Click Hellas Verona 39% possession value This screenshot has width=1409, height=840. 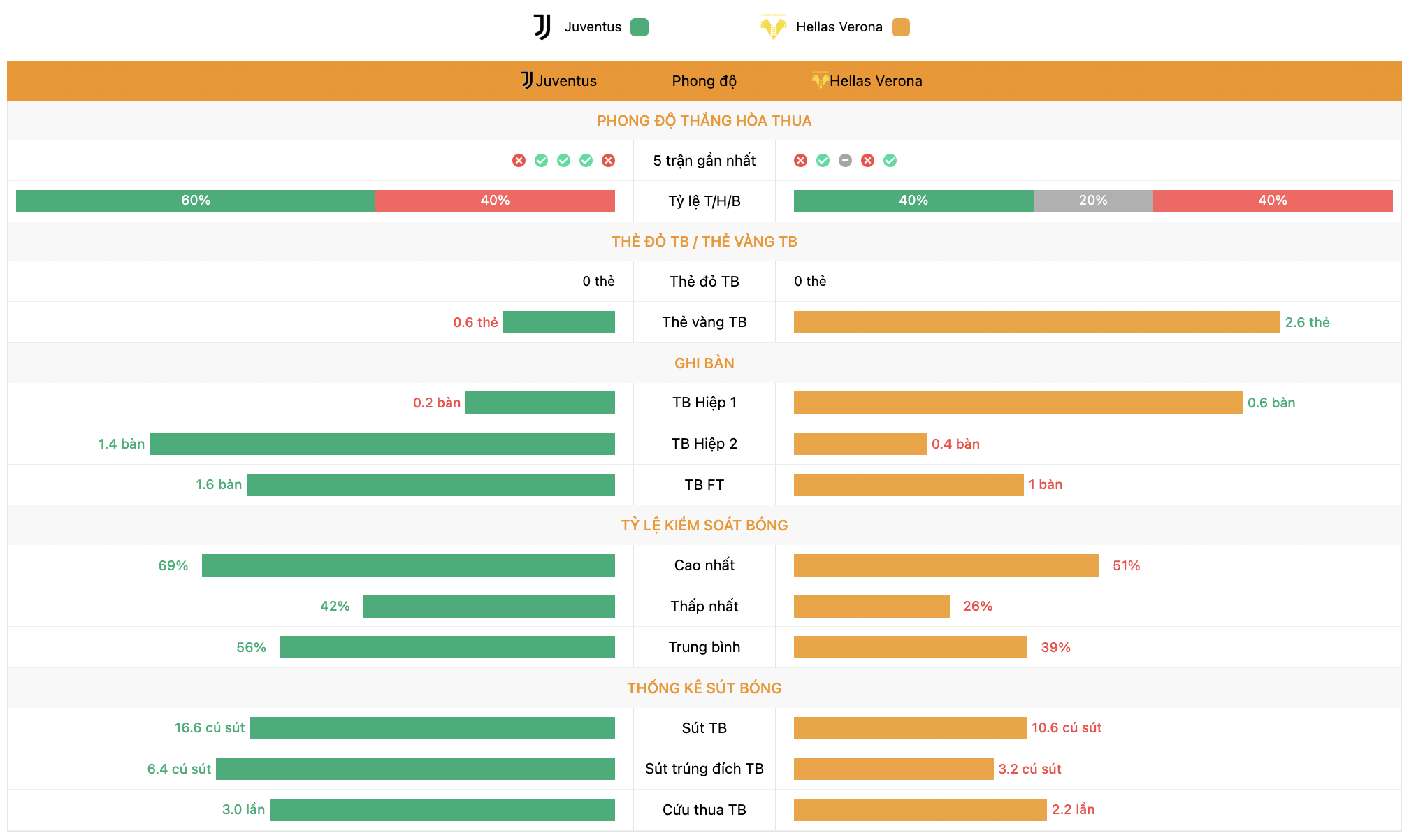coord(1056,647)
